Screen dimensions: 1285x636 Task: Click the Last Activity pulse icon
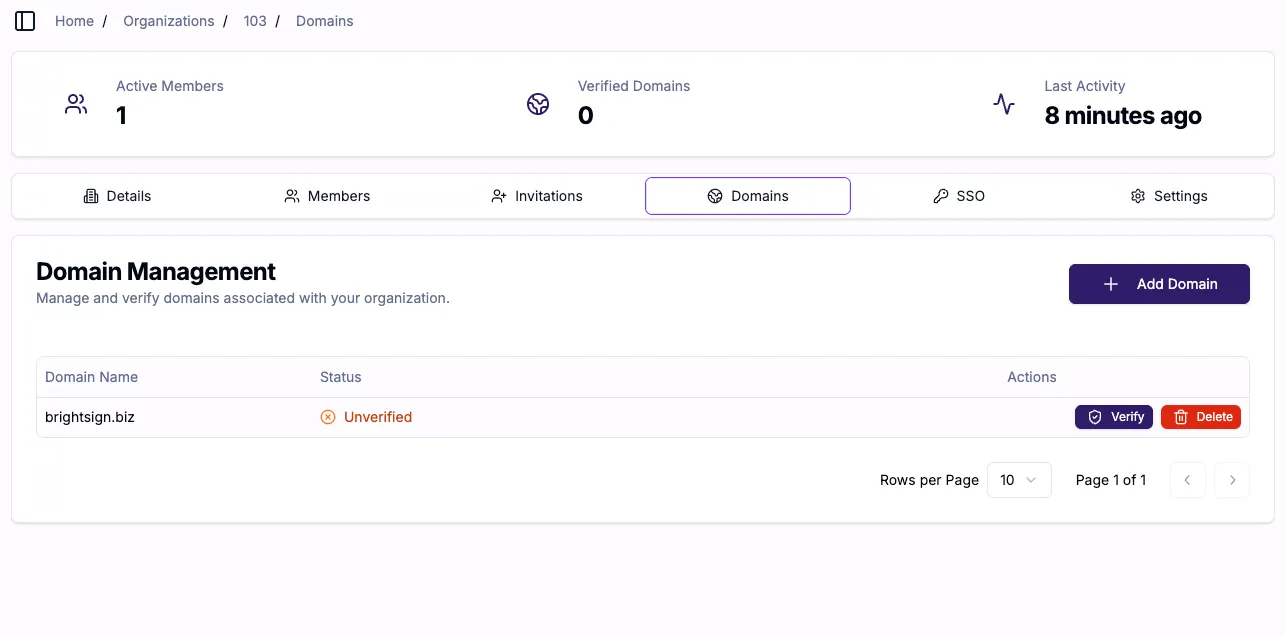(1004, 104)
